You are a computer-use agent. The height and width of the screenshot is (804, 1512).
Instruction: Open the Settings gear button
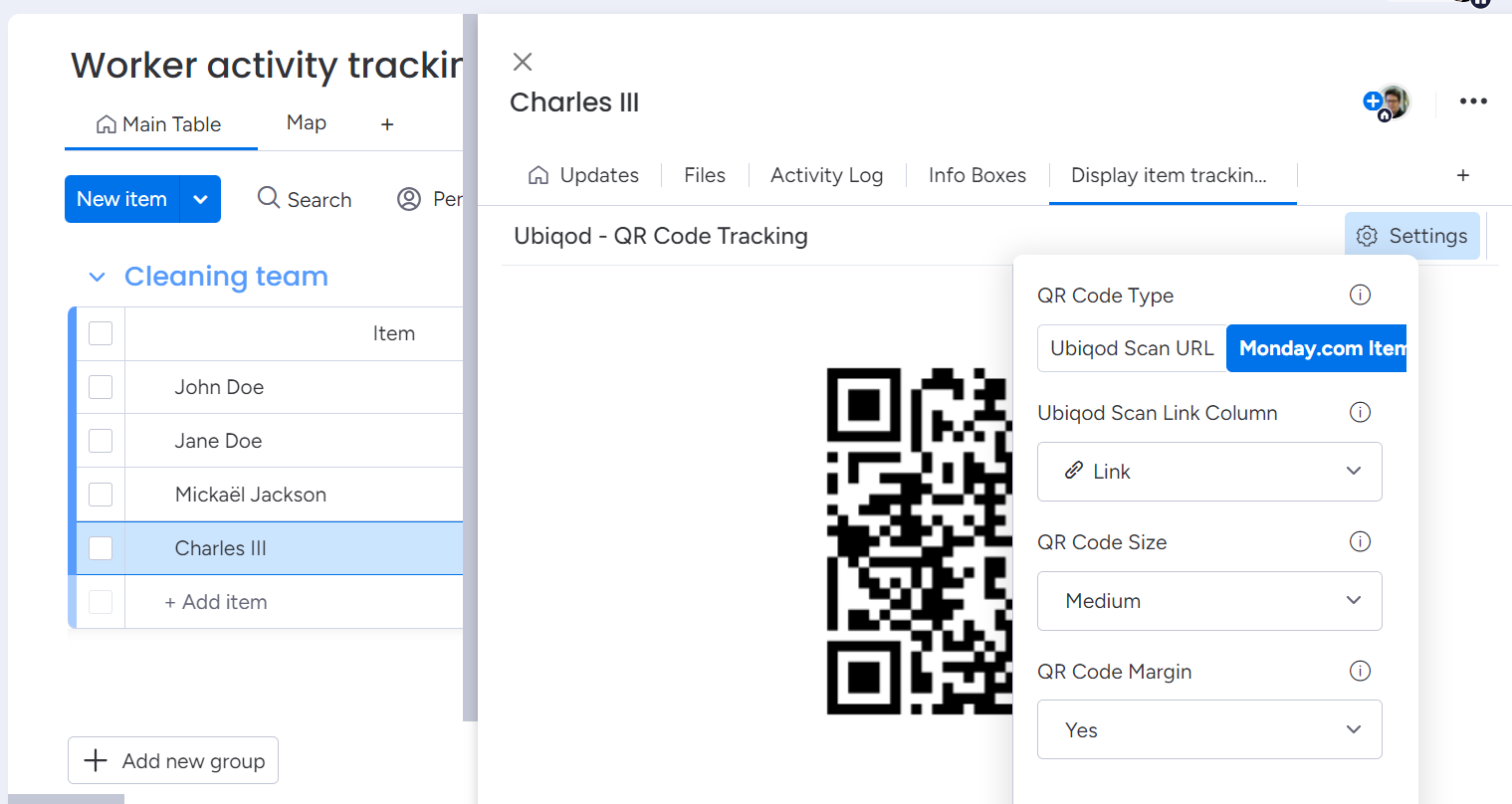pyautogui.click(x=1412, y=236)
